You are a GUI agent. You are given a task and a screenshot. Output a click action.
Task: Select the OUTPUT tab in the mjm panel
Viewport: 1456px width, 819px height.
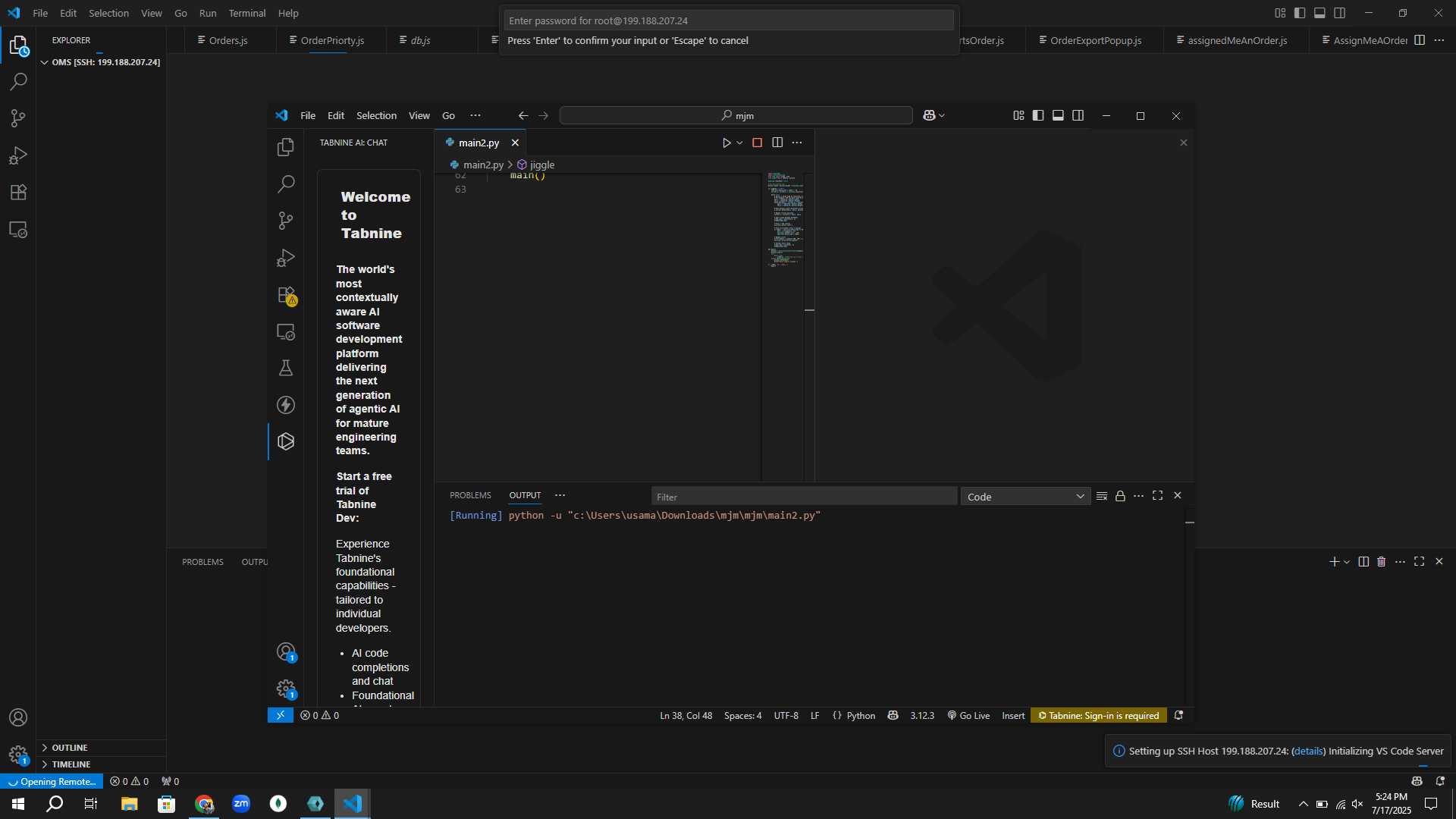click(x=525, y=495)
